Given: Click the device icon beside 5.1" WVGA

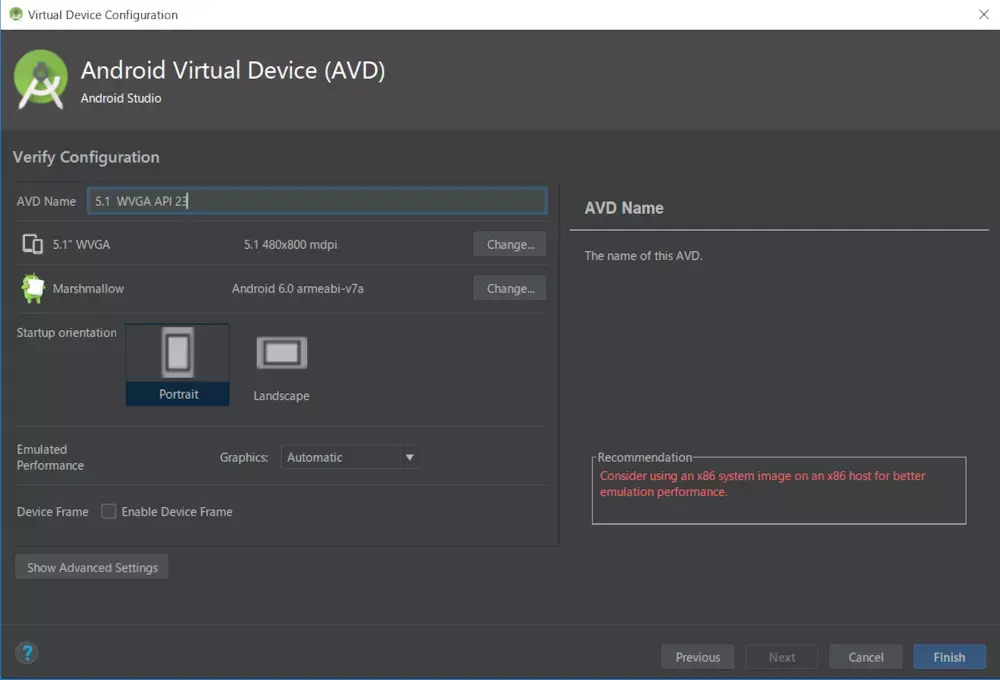Looking at the screenshot, I should 33,244.
